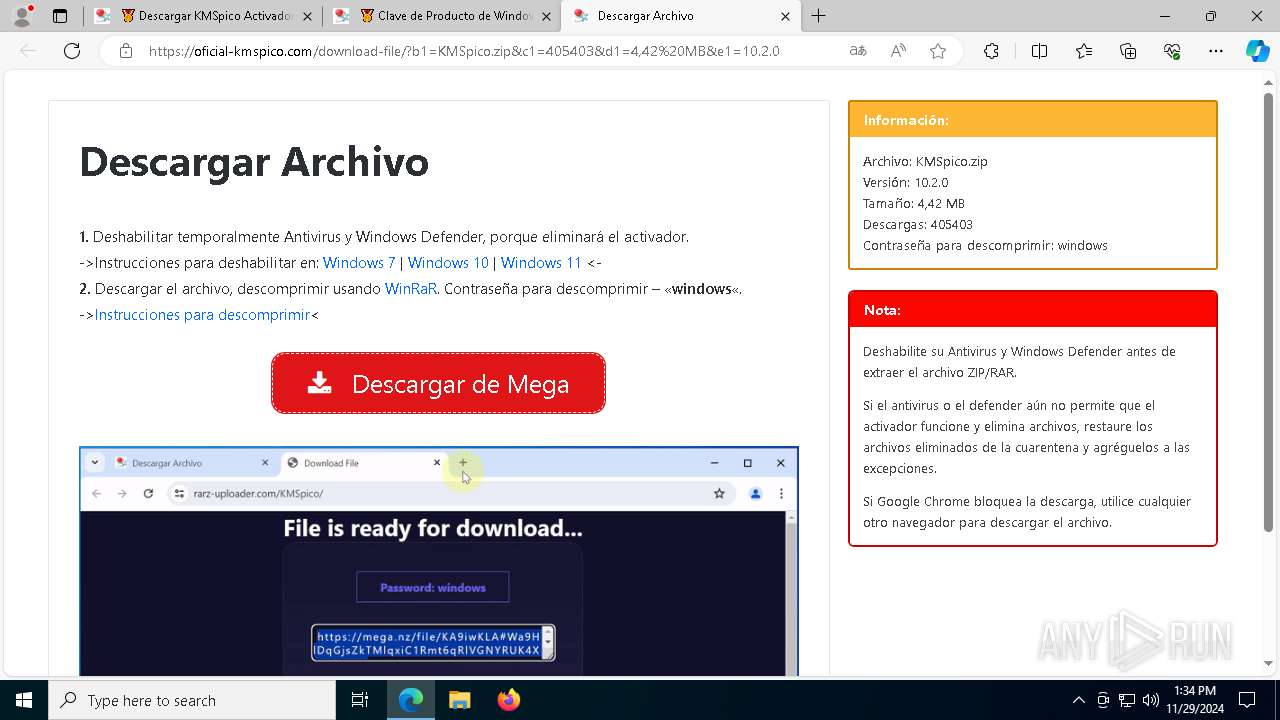Open the Favorites list icon
Screen dimensions: 1280x720
(1084, 51)
